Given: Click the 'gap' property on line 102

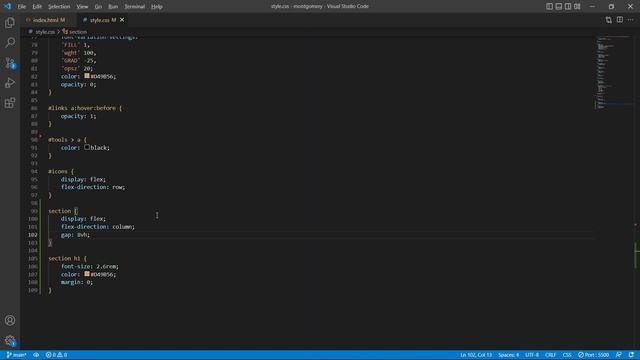Looking at the screenshot, I should pyautogui.click(x=66, y=235).
